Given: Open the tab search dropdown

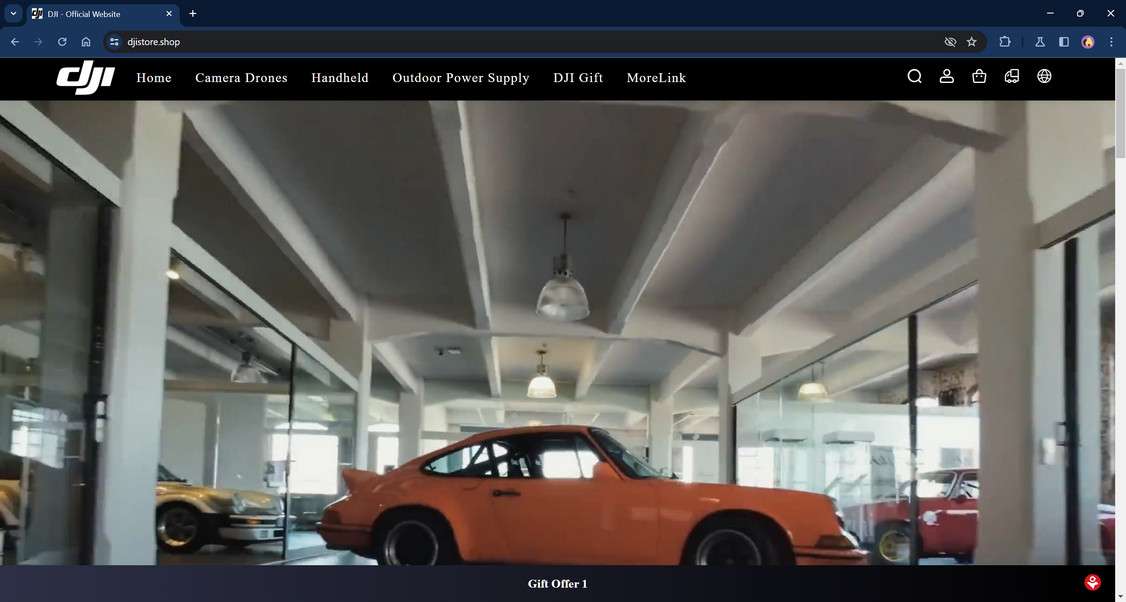Looking at the screenshot, I should [x=13, y=14].
